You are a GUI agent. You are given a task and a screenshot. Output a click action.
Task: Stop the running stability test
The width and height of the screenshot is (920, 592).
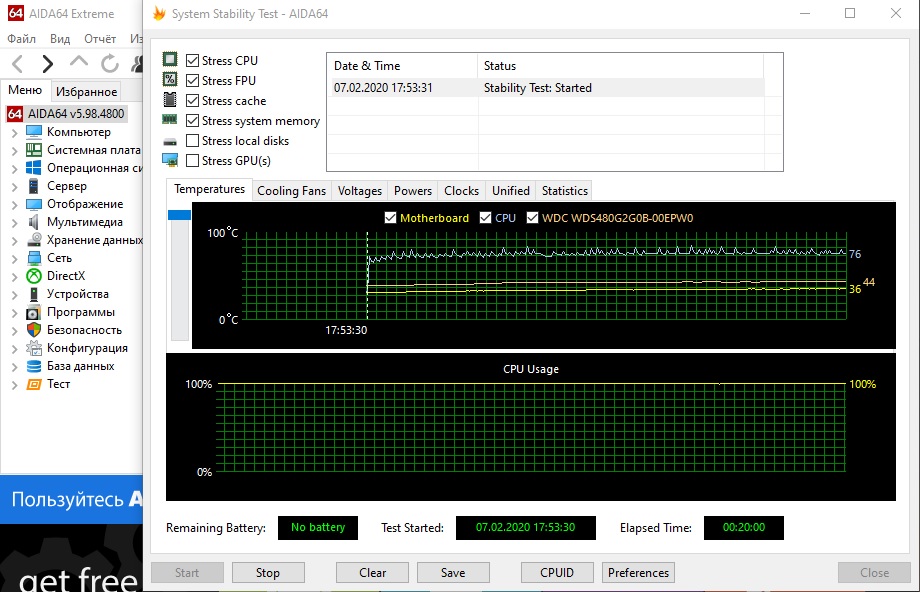pyautogui.click(x=268, y=573)
